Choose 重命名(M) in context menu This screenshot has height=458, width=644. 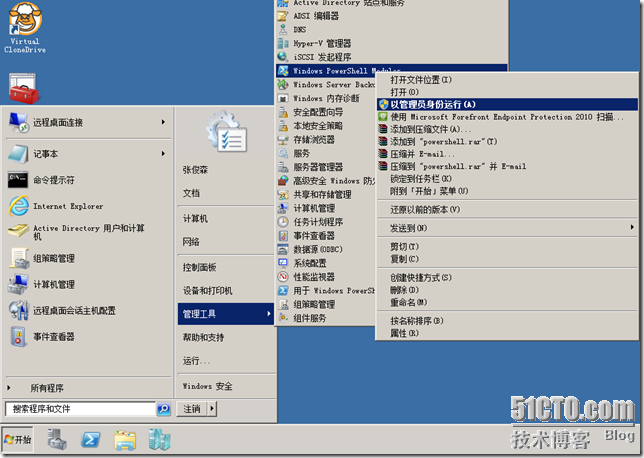409,302
